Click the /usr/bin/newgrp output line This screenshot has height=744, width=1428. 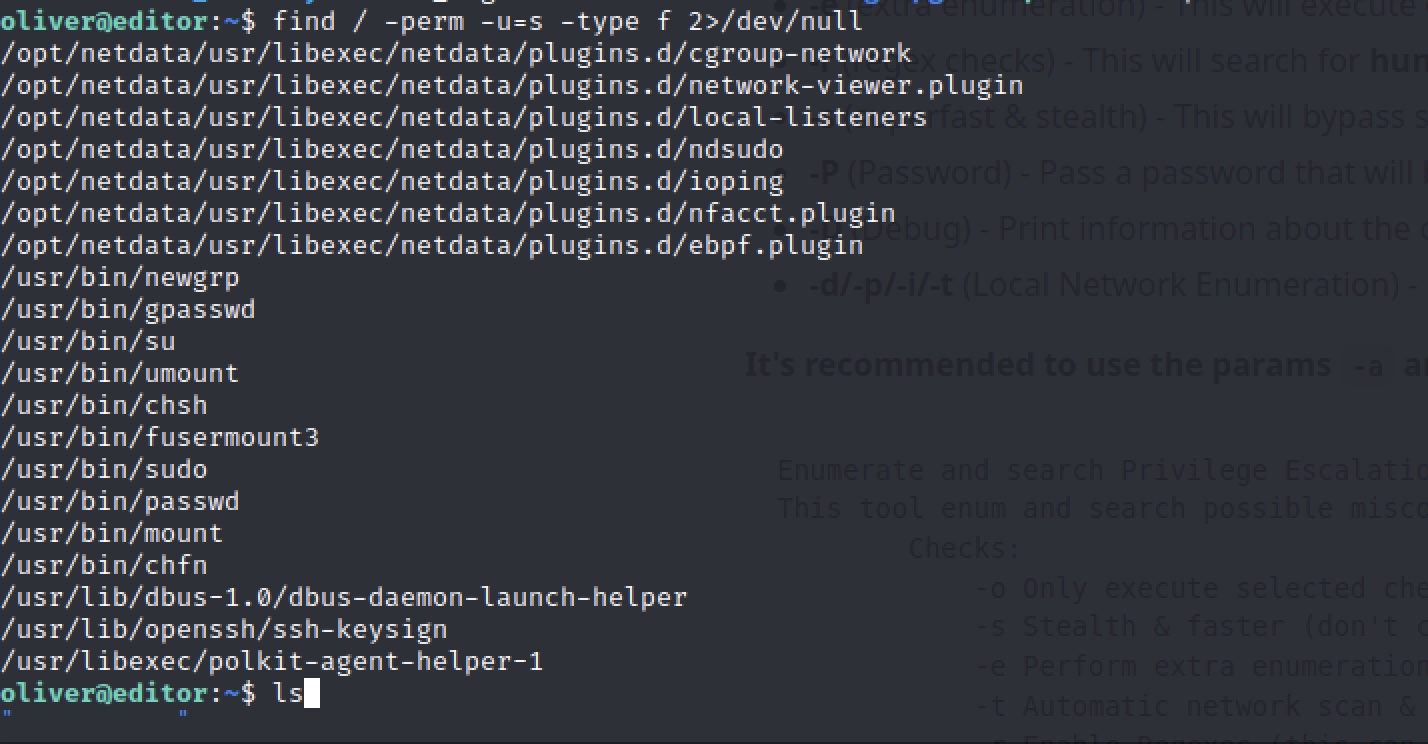tap(120, 277)
